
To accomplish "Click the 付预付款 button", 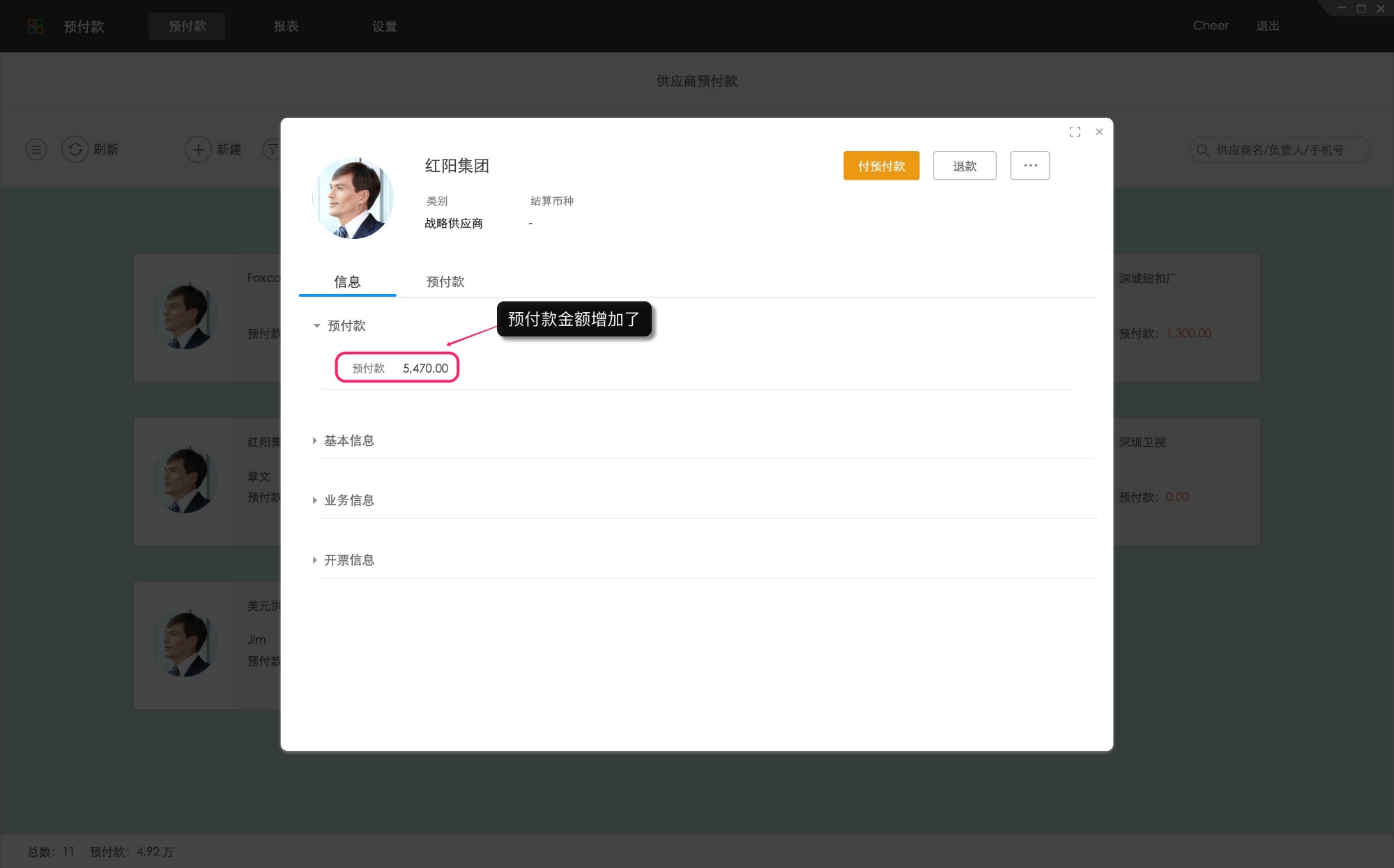I will (x=881, y=166).
